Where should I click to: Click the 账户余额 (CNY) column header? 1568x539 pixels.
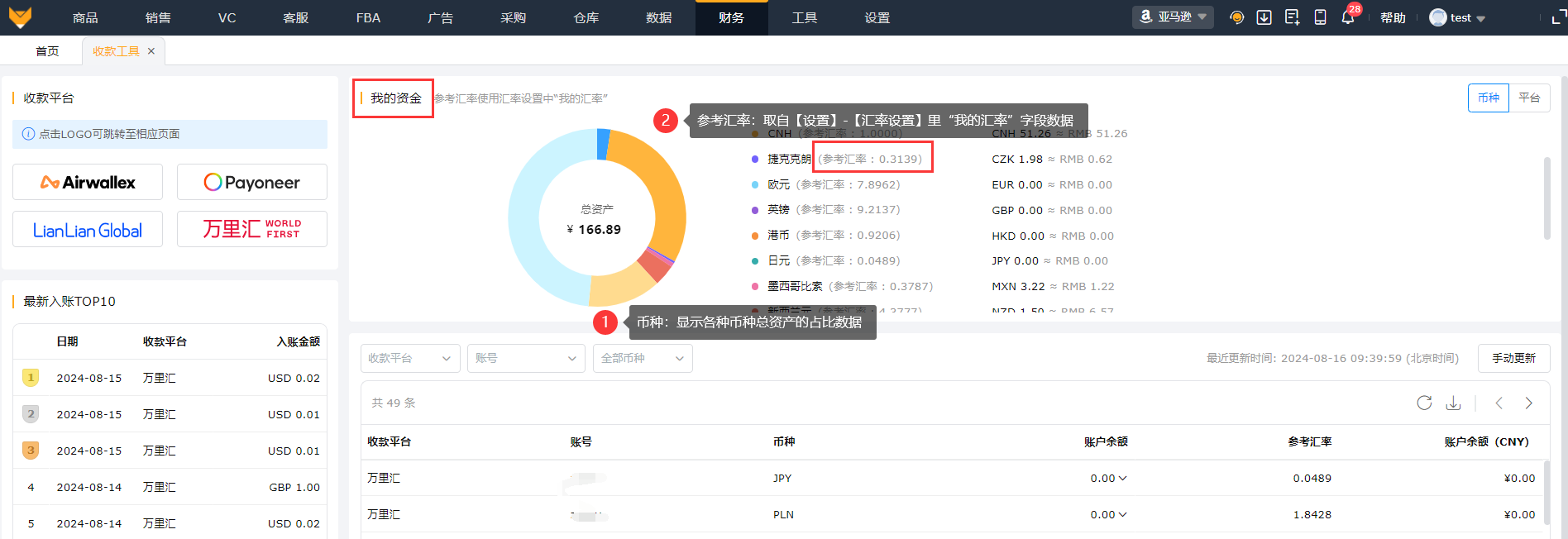pyautogui.click(x=1486, y=441)
